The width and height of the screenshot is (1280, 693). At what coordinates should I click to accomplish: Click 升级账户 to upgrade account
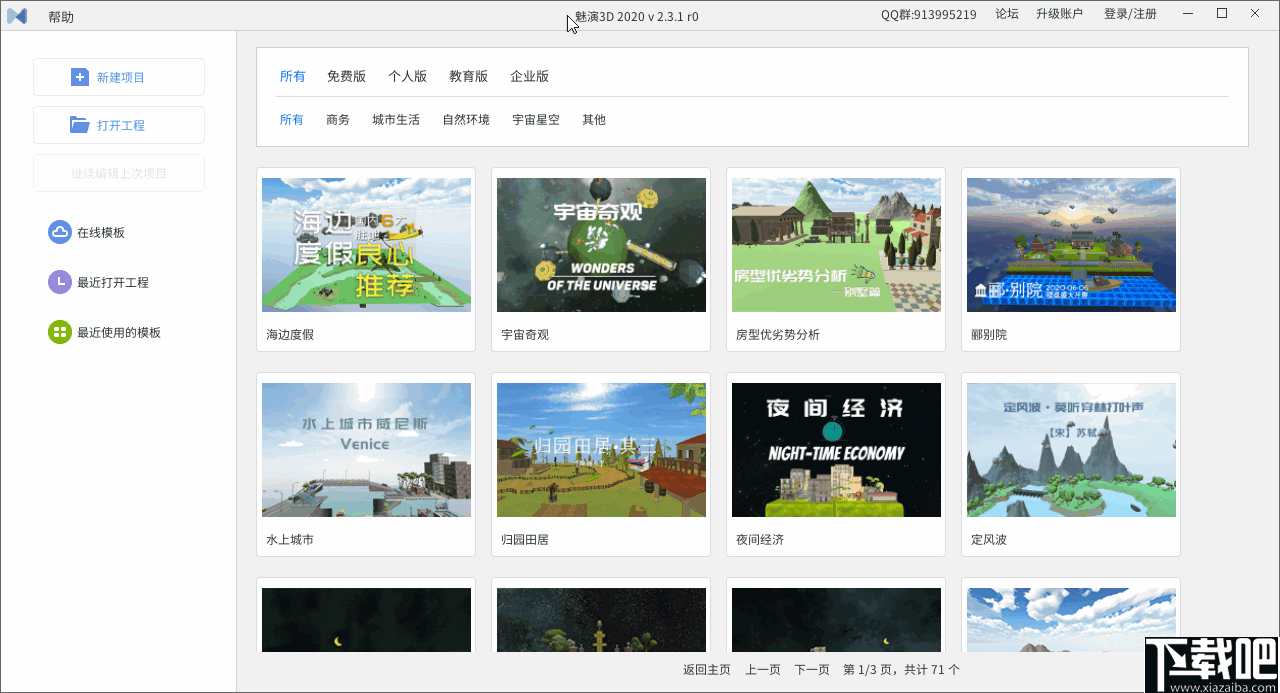1059,14
